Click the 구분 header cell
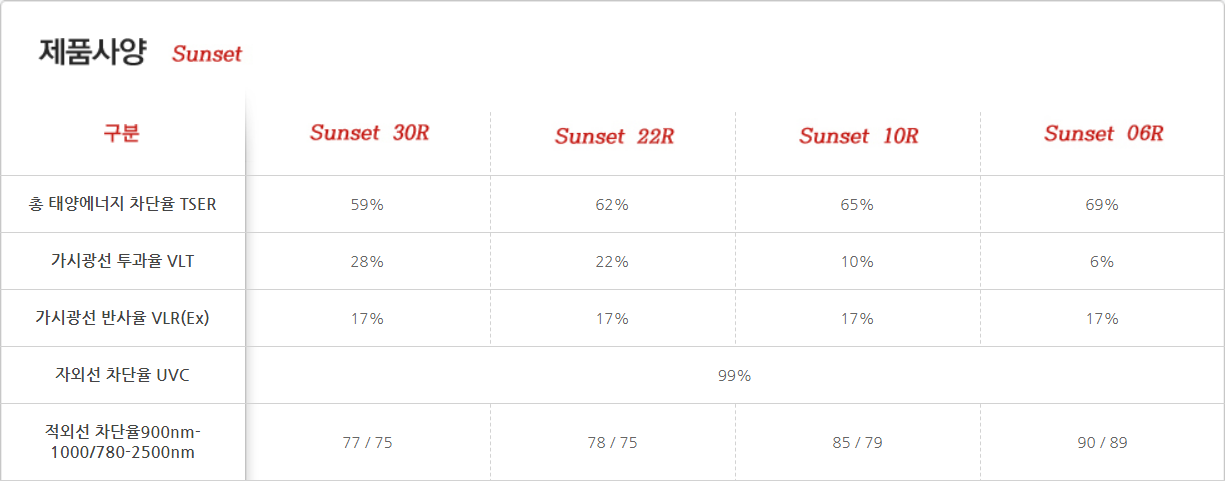Image resolution: width=1225 pixels, height=481 pixels. 122,133
